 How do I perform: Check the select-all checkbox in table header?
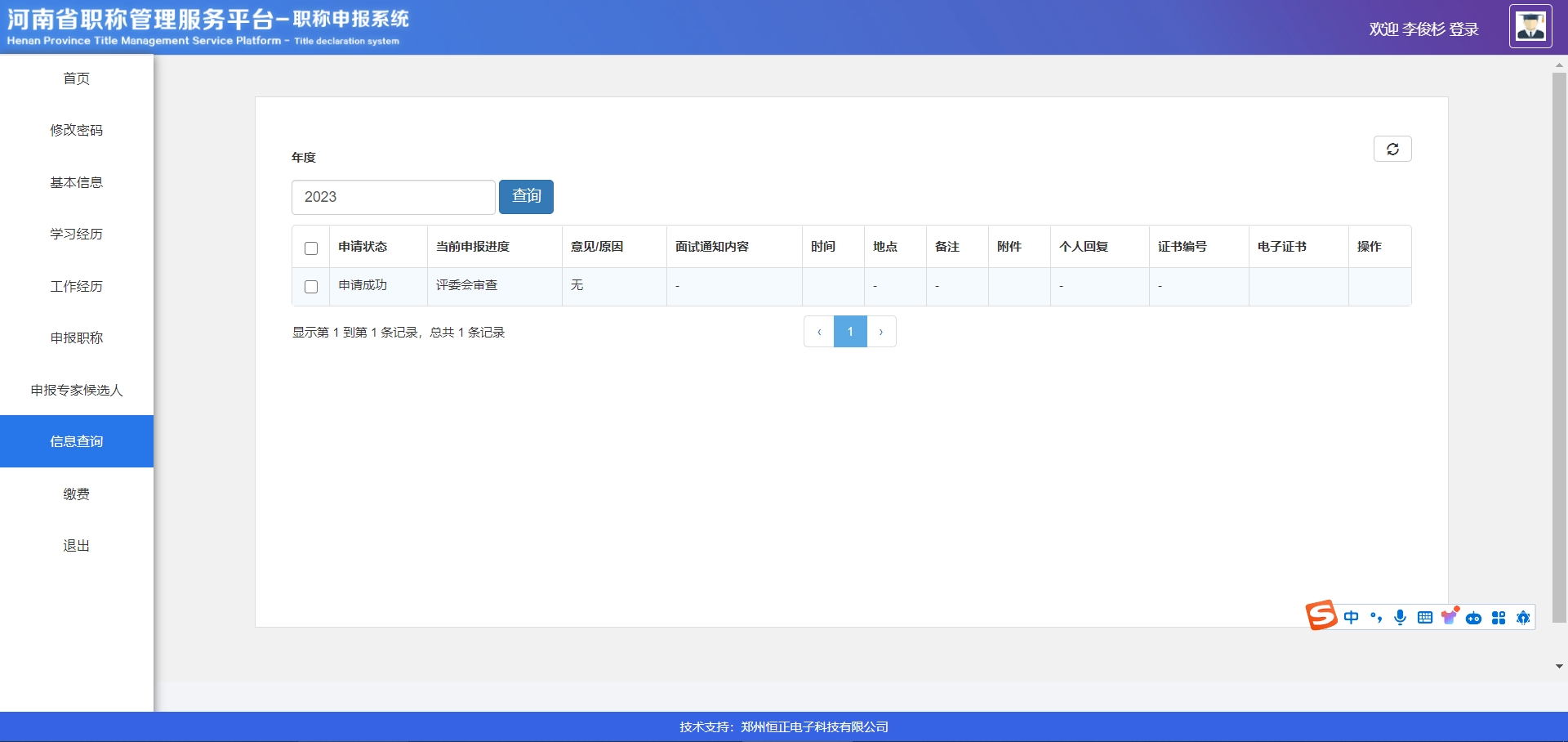click(x=311, y=248)
